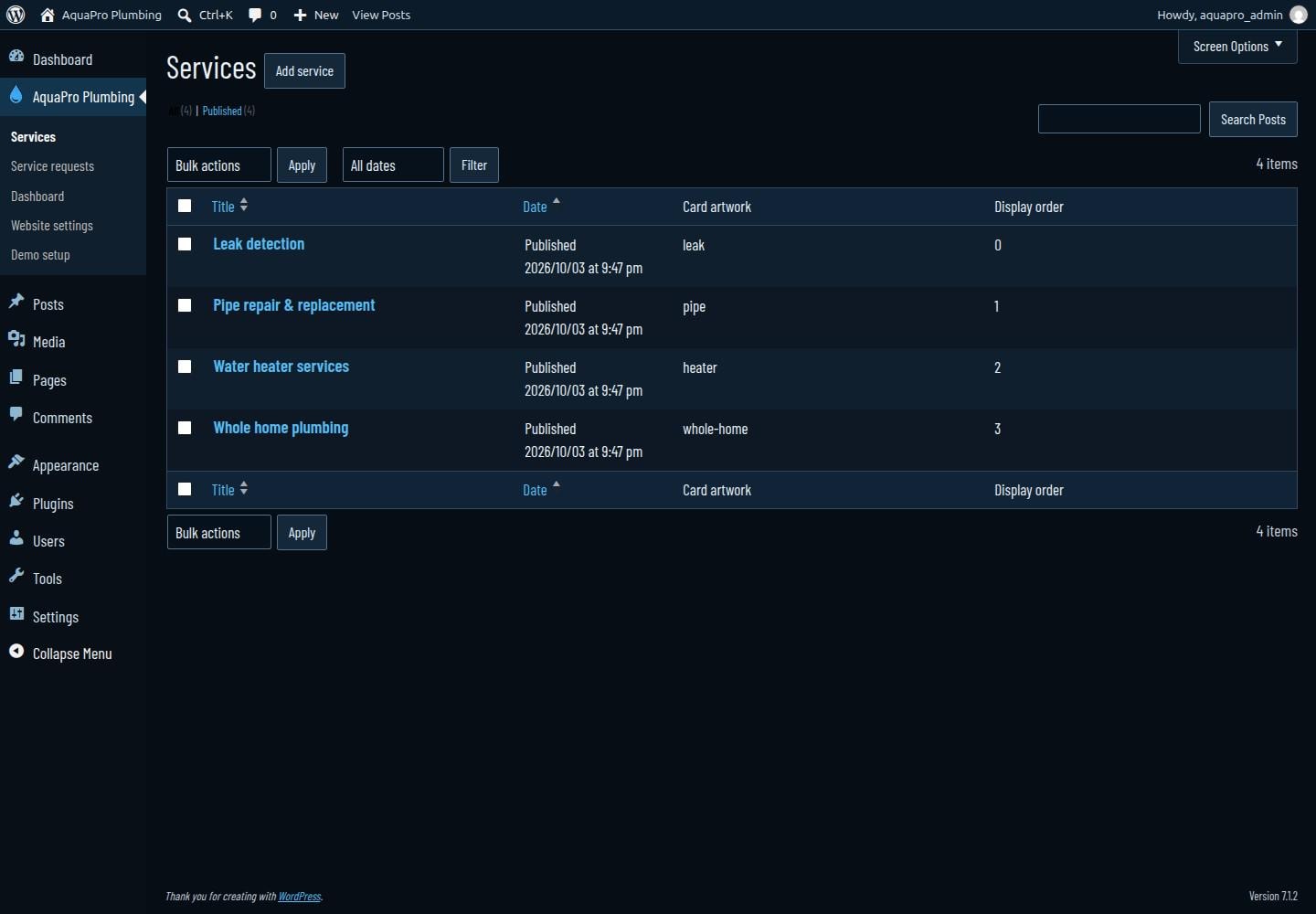Click the Plugins plug icon
1316x914 pixels.
click(16, 501)
